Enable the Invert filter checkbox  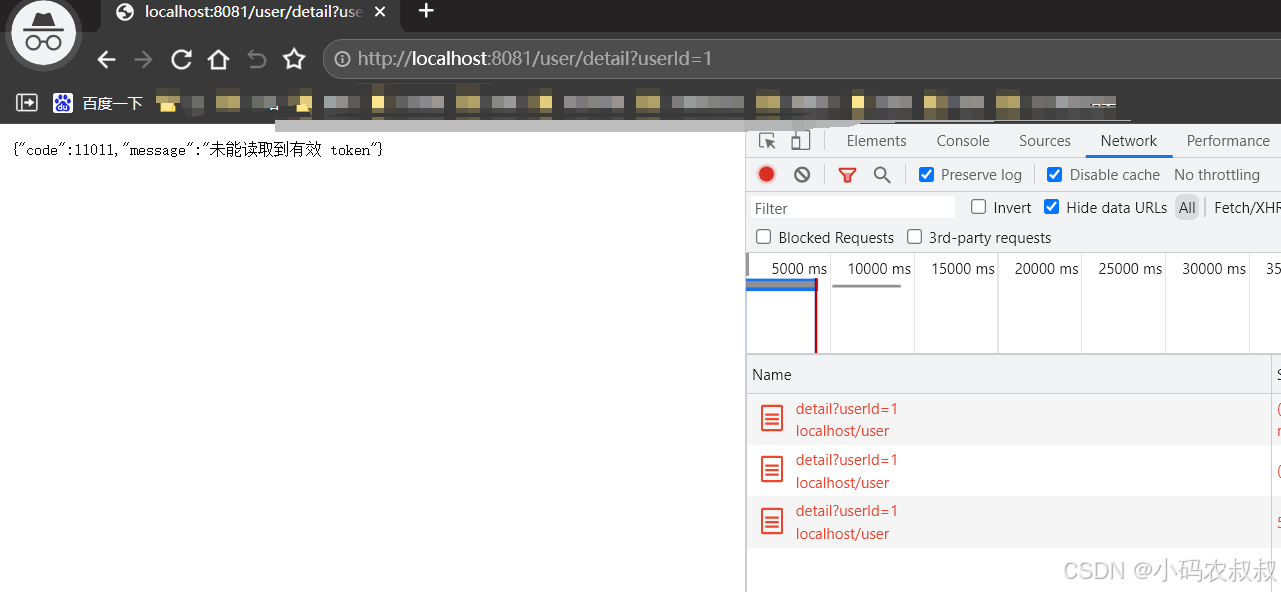coord(979,207)
